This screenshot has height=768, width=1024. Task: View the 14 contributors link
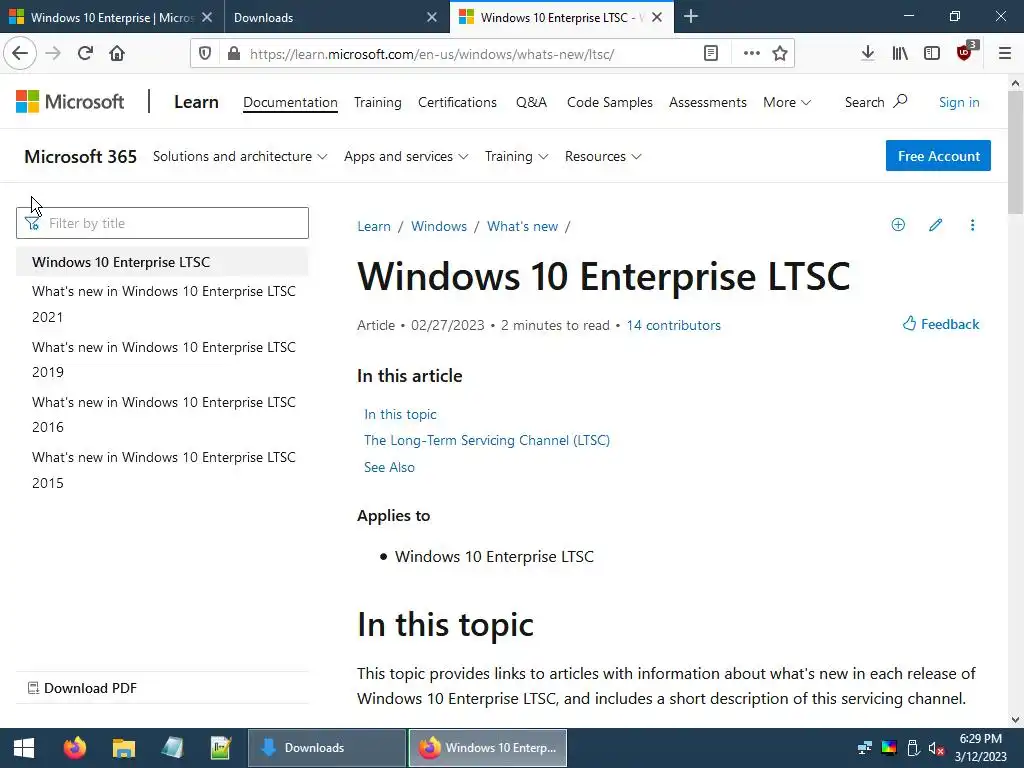coord(673,325)
